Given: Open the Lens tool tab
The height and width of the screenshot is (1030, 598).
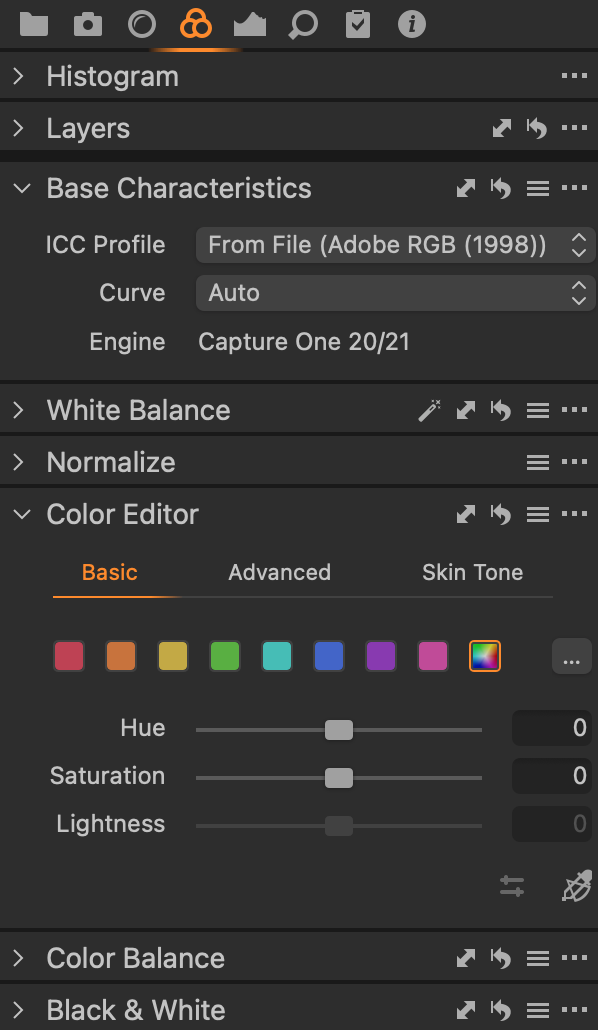Looking at the screenshot, I should [x=142, y=24].
